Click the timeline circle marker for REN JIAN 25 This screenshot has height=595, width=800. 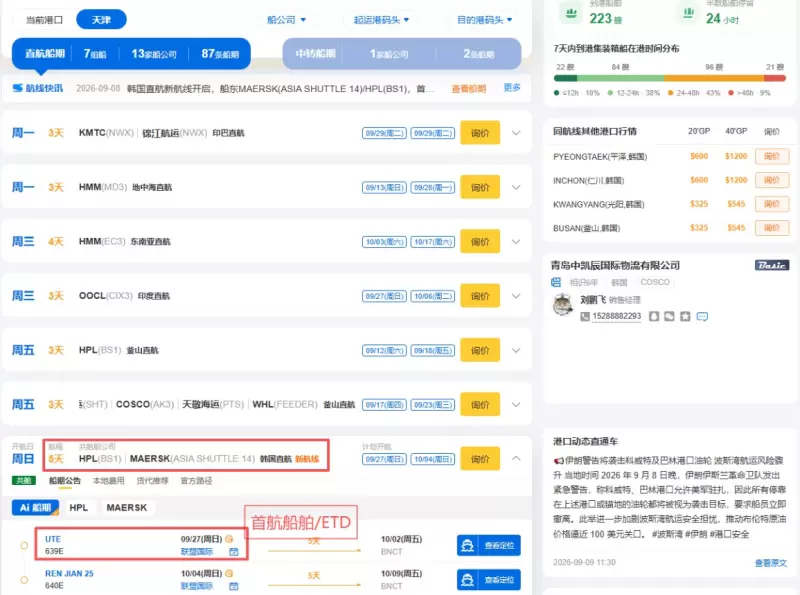point(24,580)
